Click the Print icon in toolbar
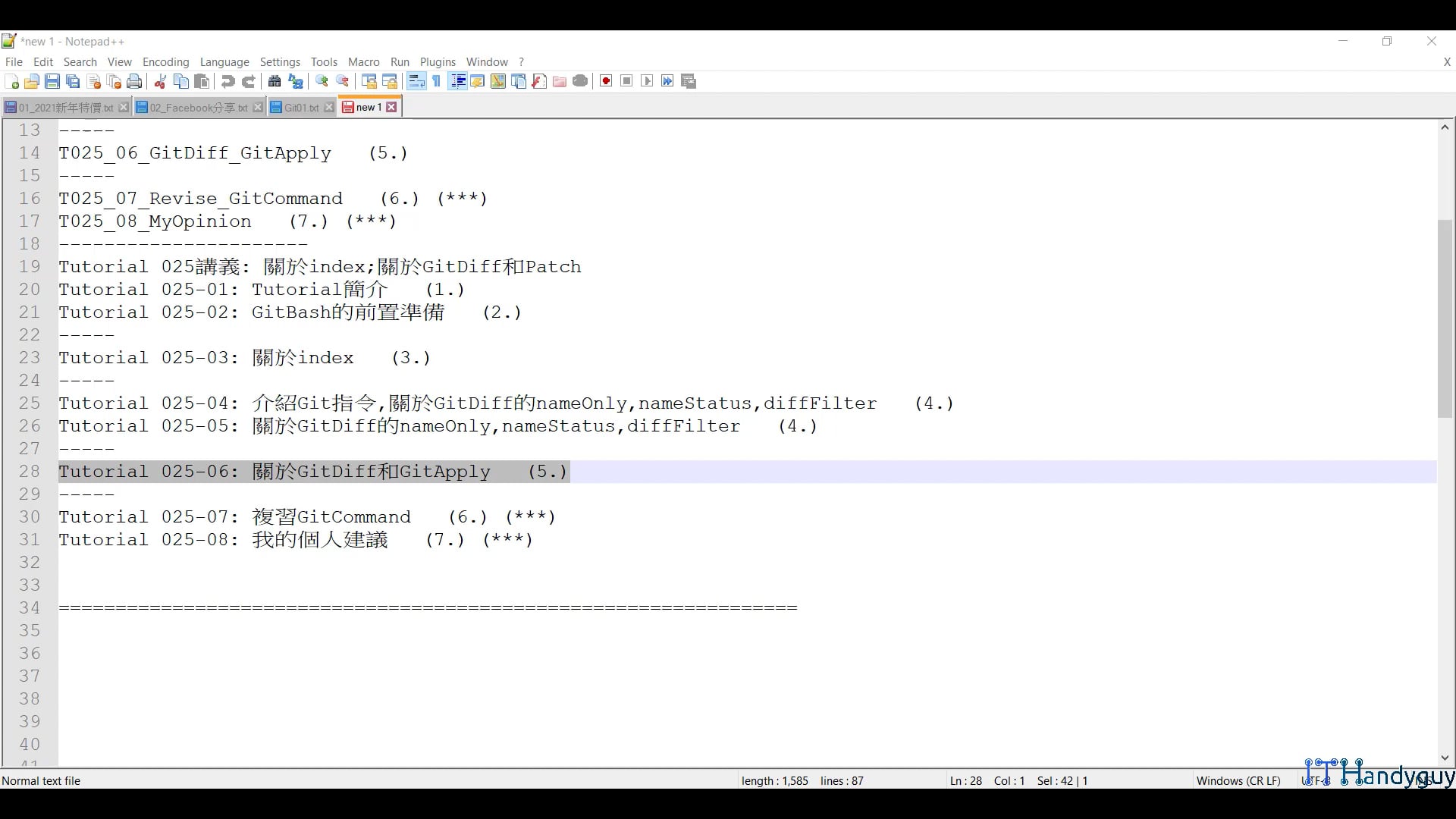Screen dimensions: 1456x819 pos(134,82)
